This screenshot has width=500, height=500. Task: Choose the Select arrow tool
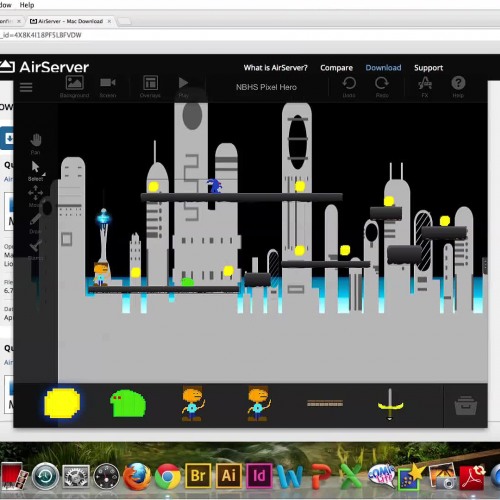(36, 171)
